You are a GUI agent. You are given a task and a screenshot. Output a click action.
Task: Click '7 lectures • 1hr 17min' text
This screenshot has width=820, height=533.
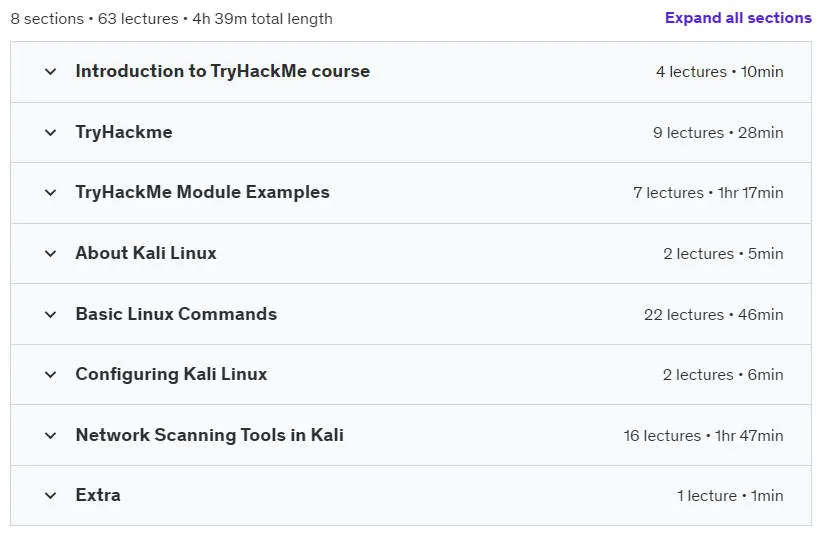click(708, 193)
